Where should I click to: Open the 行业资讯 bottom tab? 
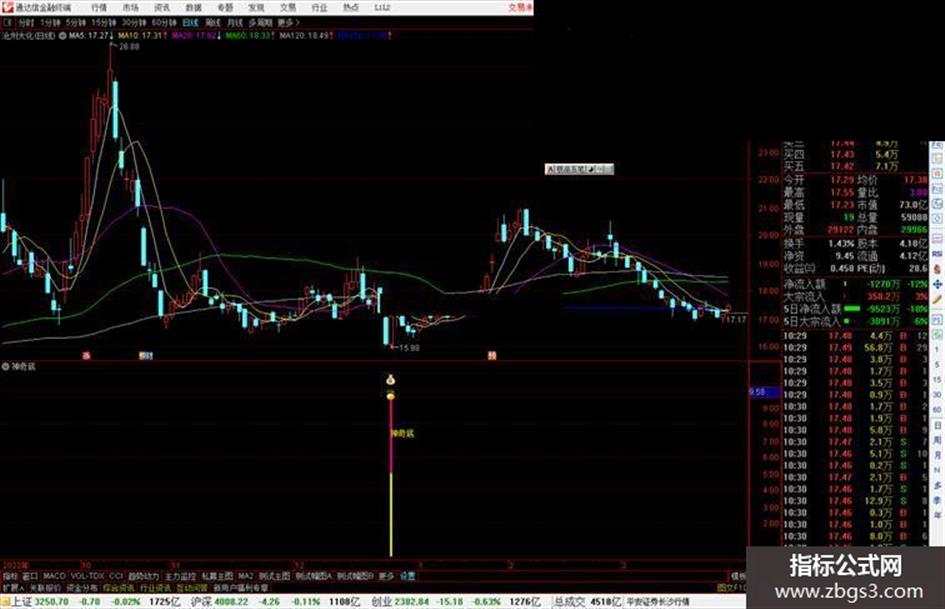point(155,587)
